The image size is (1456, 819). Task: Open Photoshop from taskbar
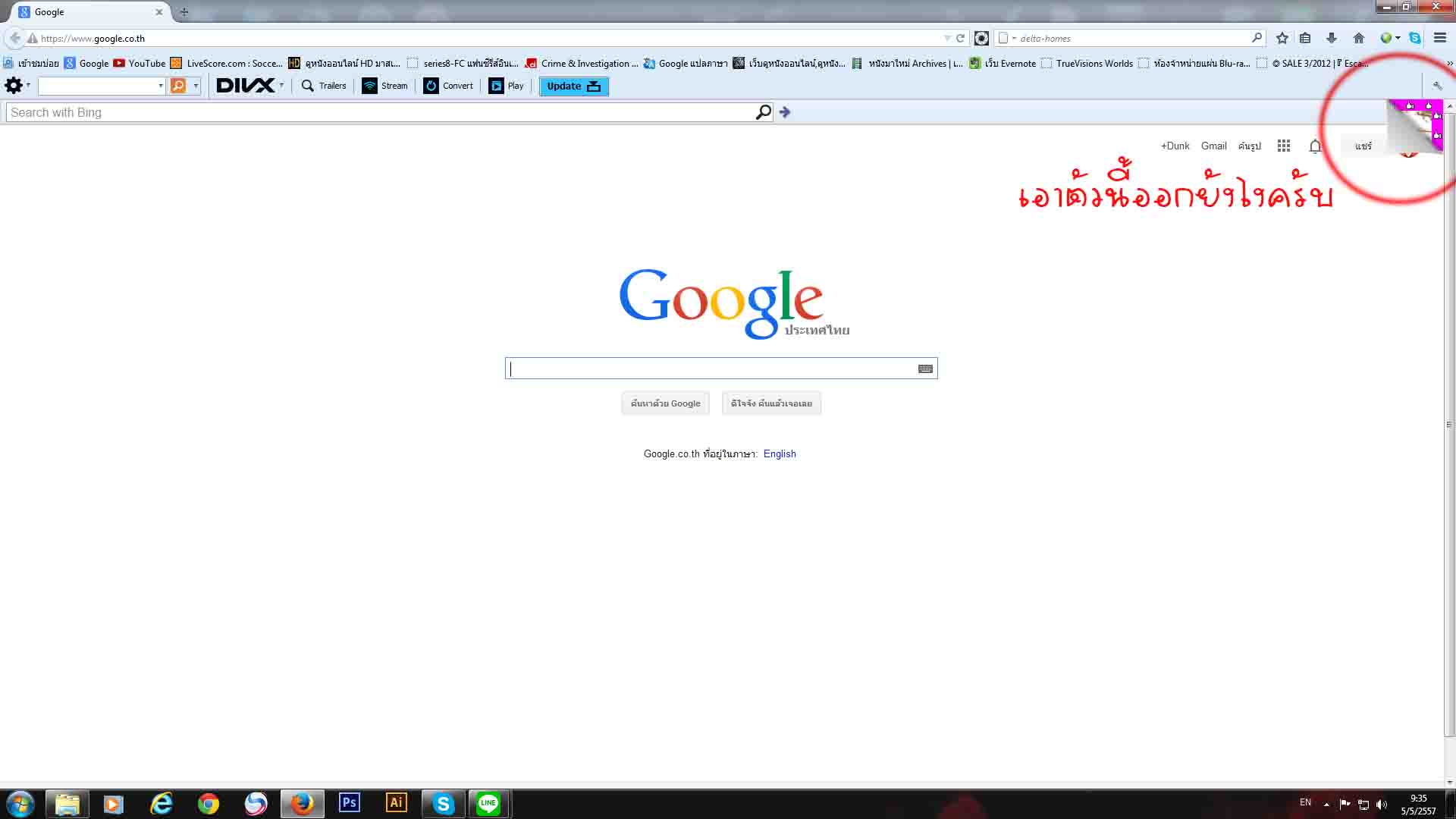350,802
